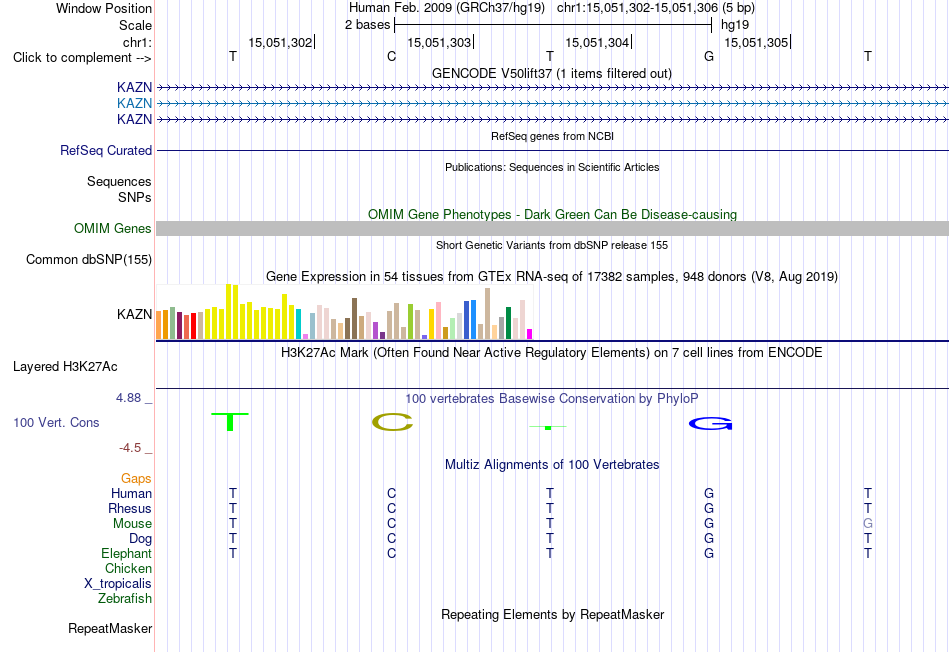Viewport: 950px width, 652px height.
Task: Click the 'Sequences' publications track label
Action: pyautogui.click(x=119, y=181)
